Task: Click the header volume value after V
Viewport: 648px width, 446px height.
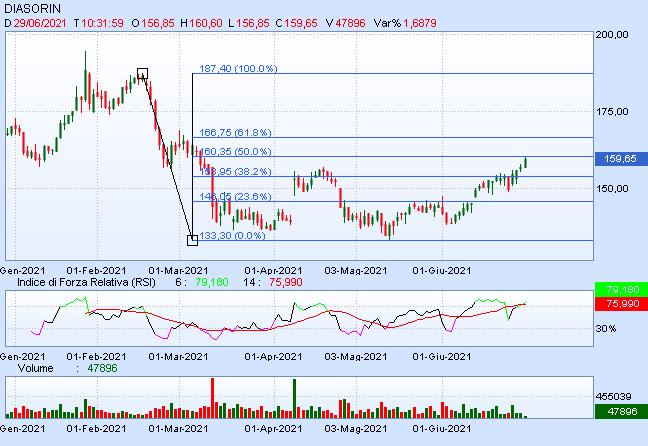Action: pyautogui.click(x=350, y=23)
